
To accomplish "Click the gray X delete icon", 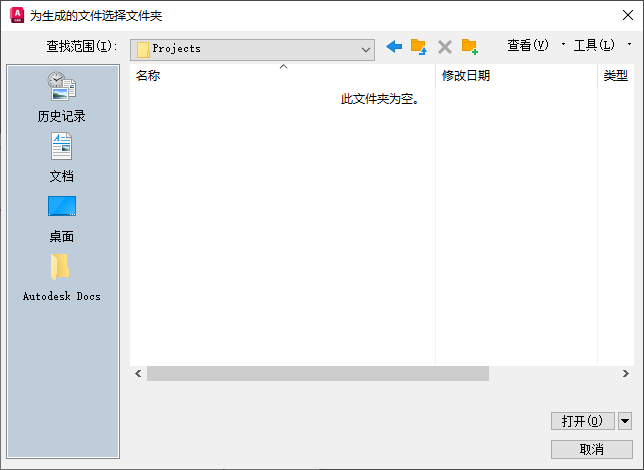I will coord(445,47).
